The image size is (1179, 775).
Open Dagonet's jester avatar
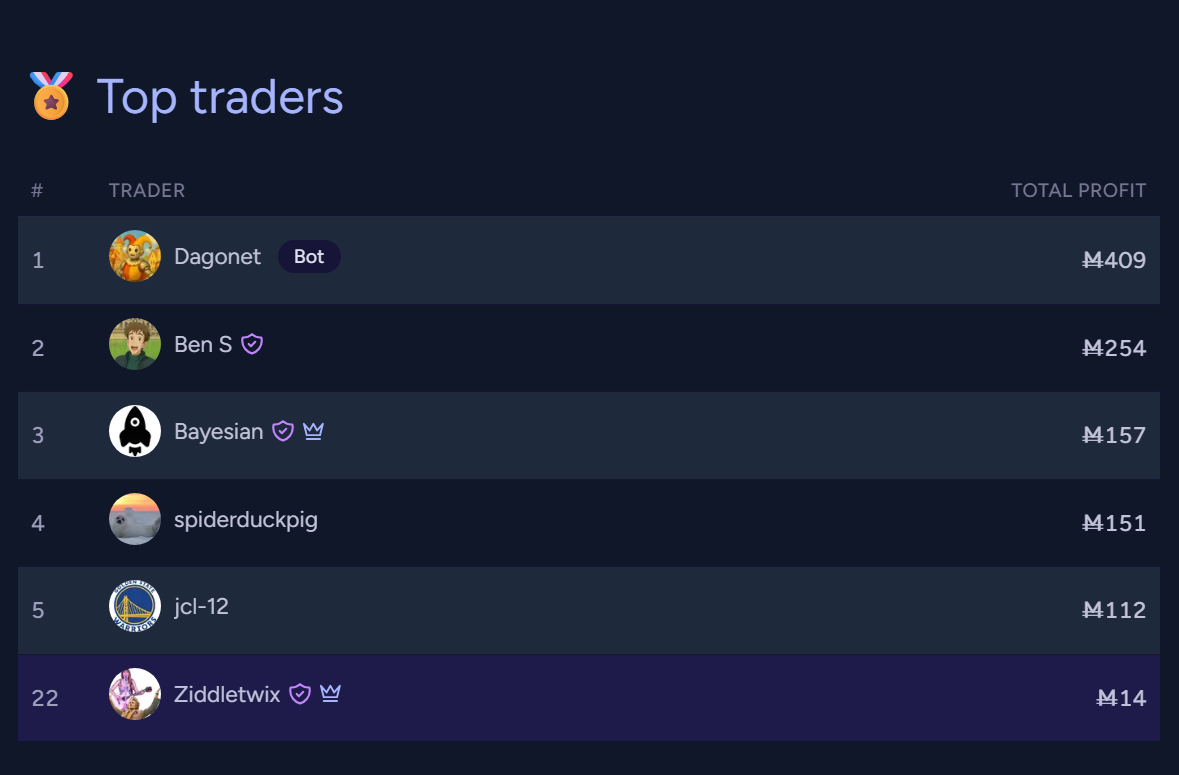tap(135, 257)
